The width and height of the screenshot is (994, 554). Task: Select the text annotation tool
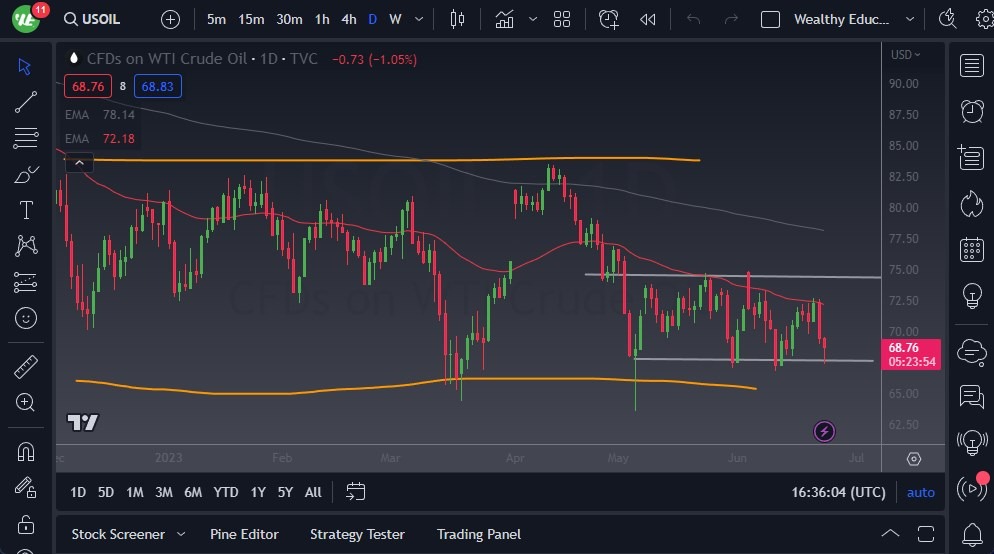click(26, 210)
